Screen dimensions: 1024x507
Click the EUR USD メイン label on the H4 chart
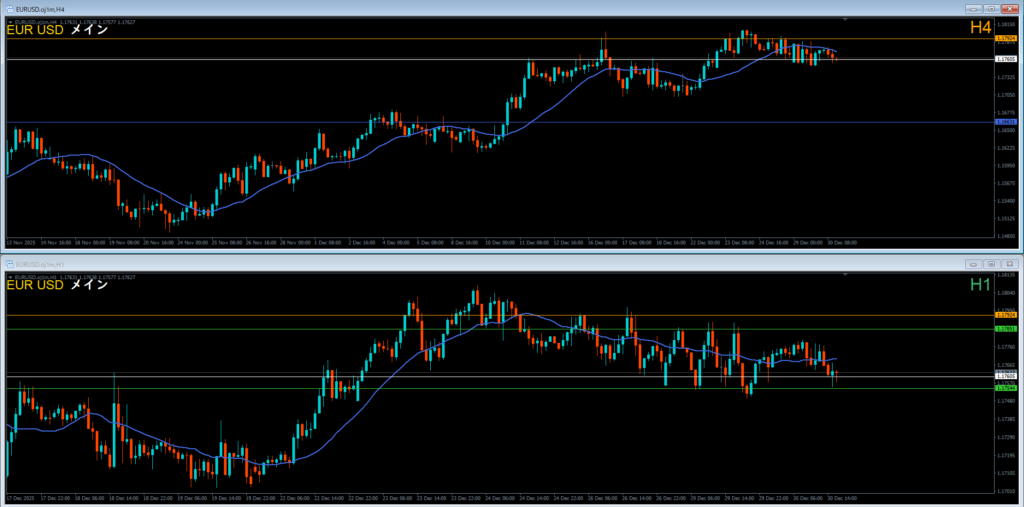click(57, 30)
